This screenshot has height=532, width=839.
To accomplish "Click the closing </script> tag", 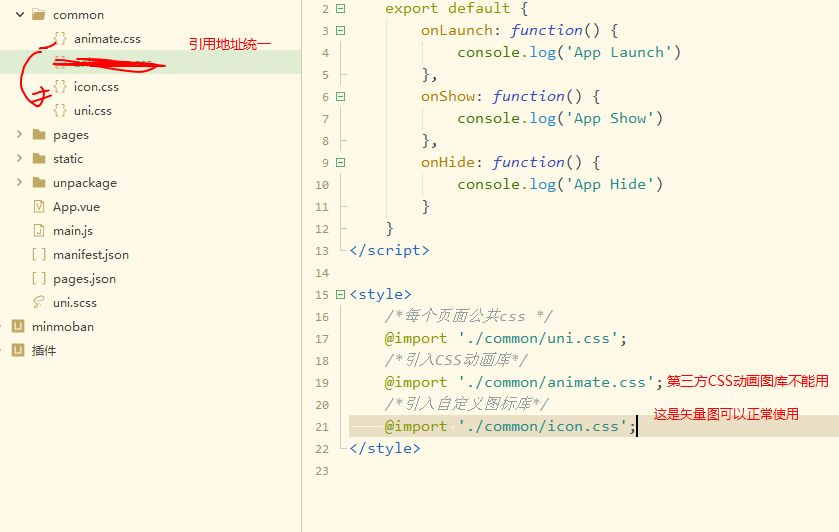I will click(390, 250).
